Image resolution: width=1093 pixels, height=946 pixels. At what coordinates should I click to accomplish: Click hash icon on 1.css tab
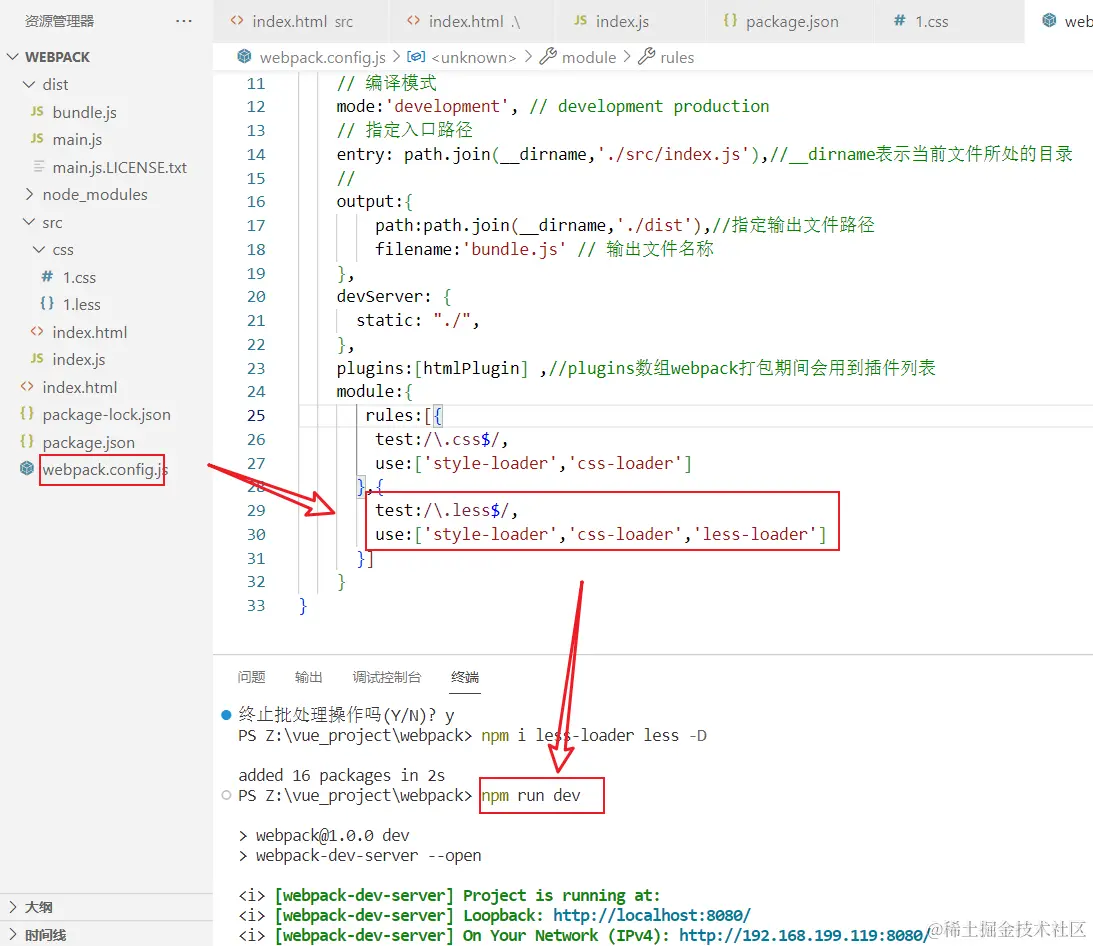click(x=900, y=21)
